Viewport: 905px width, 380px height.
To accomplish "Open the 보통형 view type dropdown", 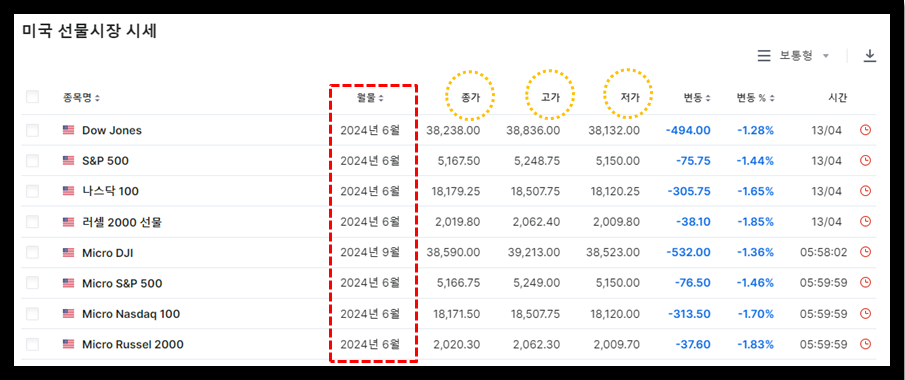I will (804, 55).
